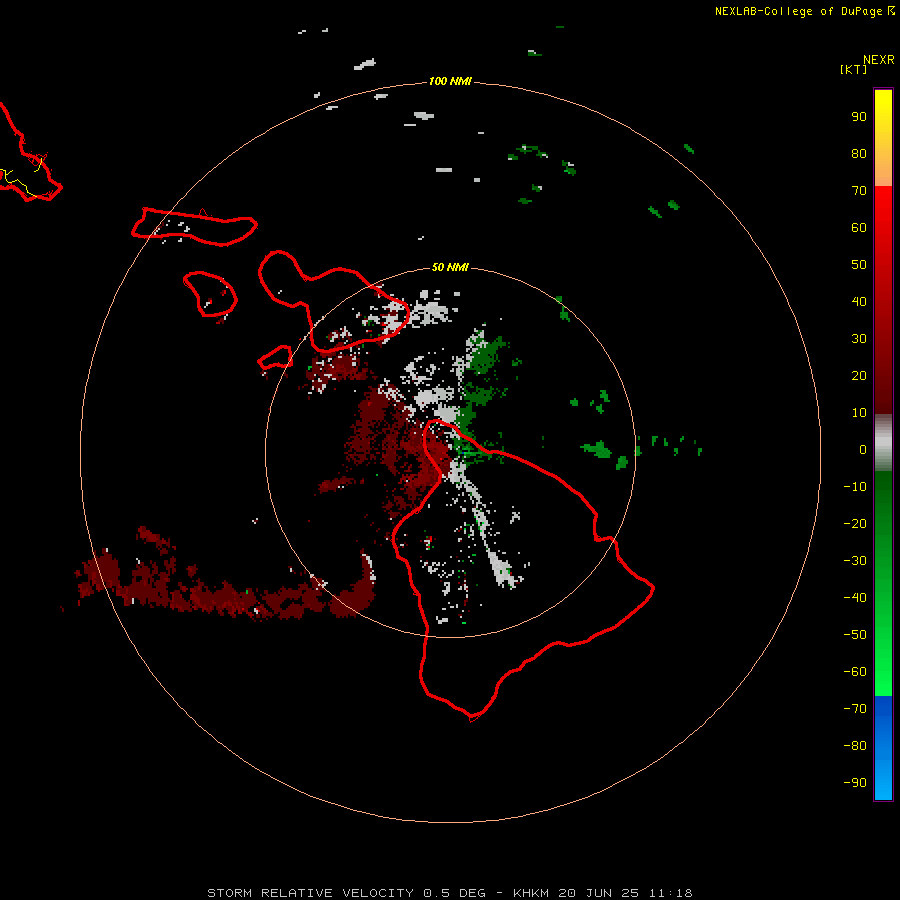Click the -50 value on the velocity scale
This screenshot has height=900, width=900.
[855, 635]
